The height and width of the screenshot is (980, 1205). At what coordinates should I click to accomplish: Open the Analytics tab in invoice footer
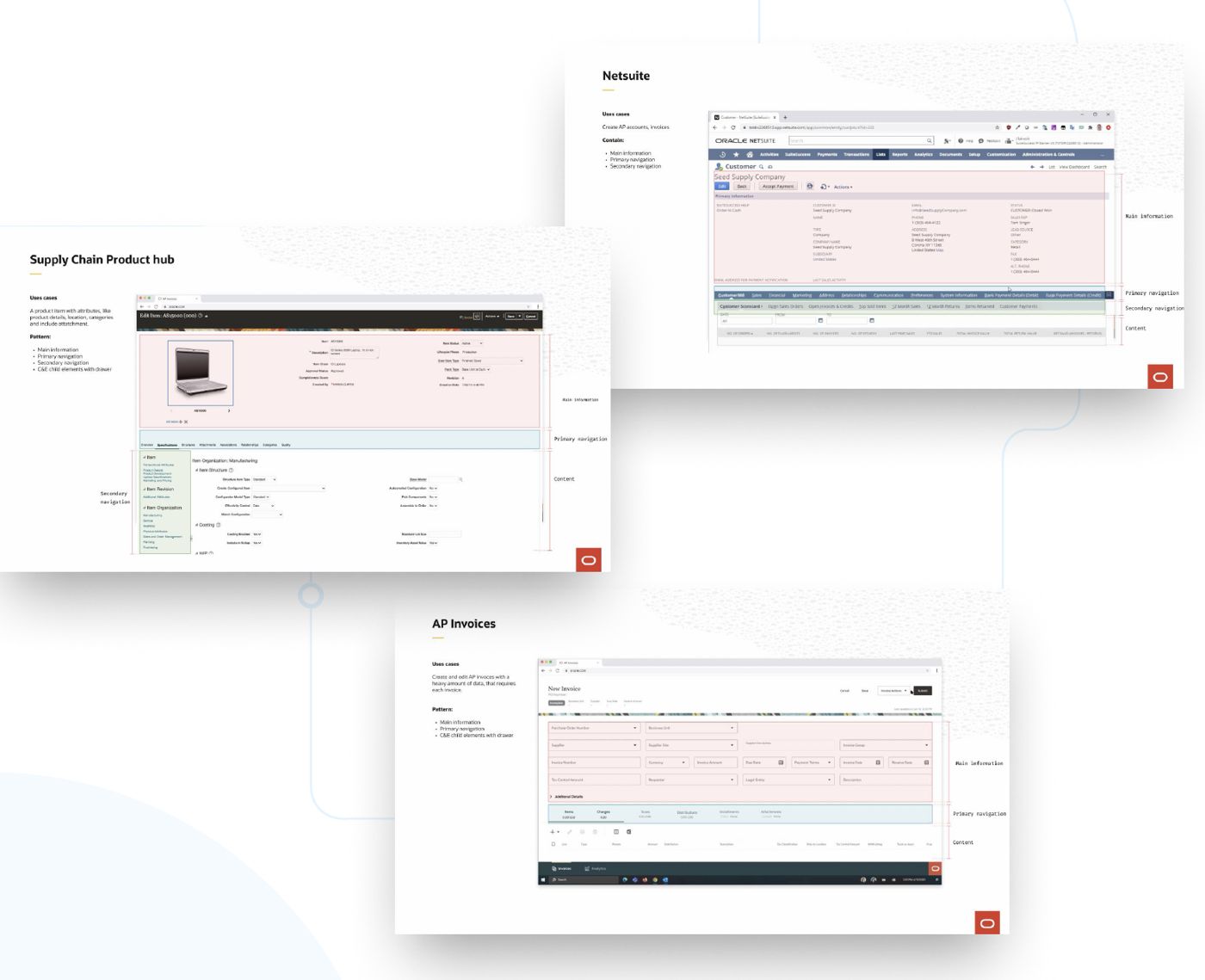[594, 868]
